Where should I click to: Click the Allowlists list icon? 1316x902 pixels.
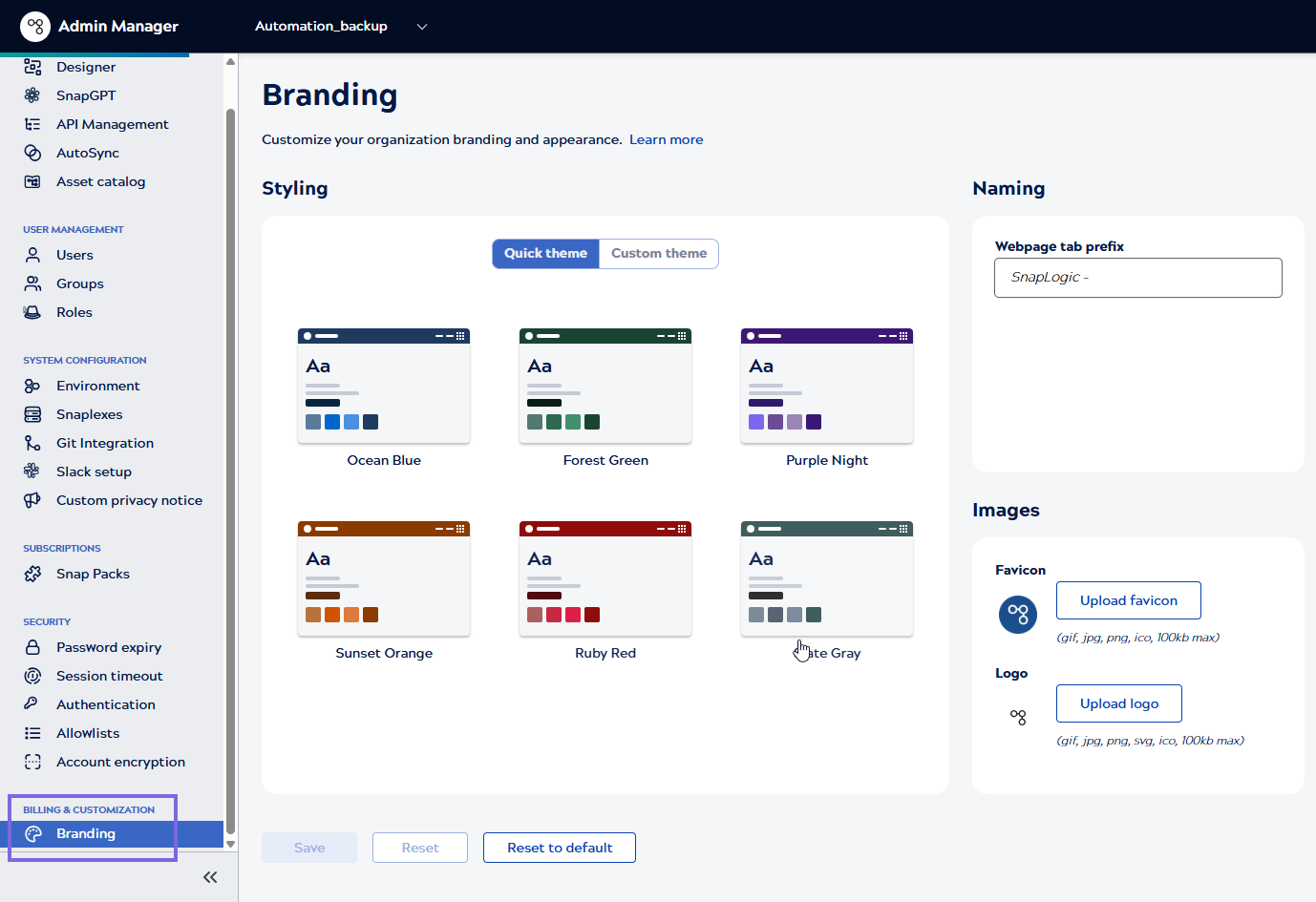tap(32, 733)
